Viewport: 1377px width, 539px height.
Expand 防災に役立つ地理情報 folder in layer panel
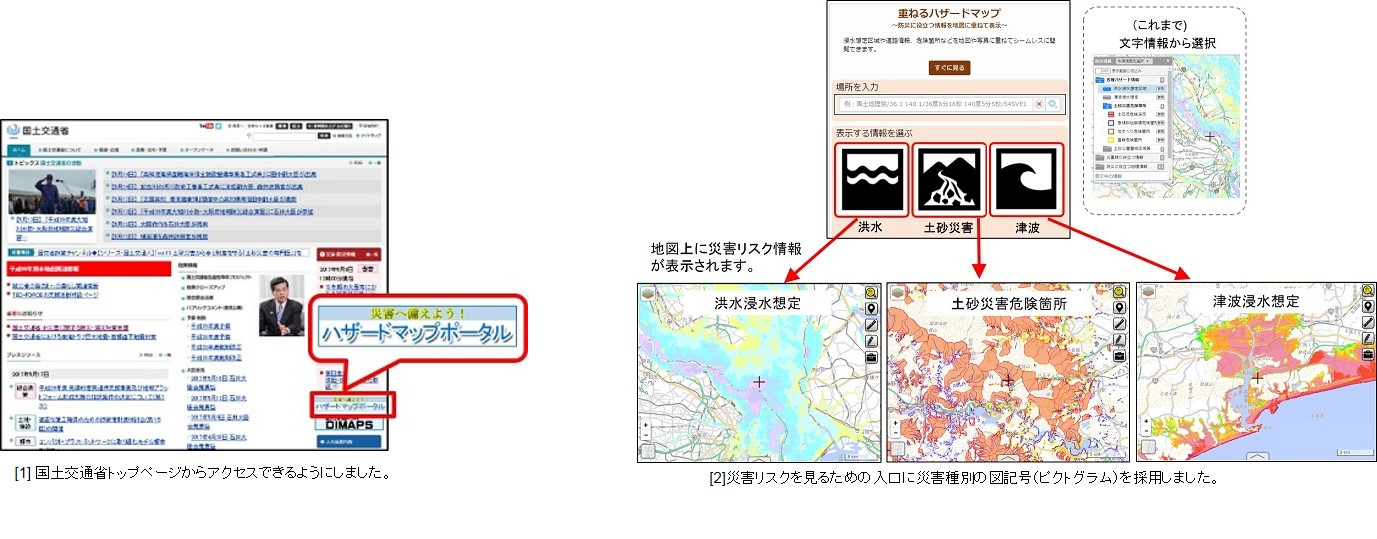pyautogui.click(x=1100, y=167)
